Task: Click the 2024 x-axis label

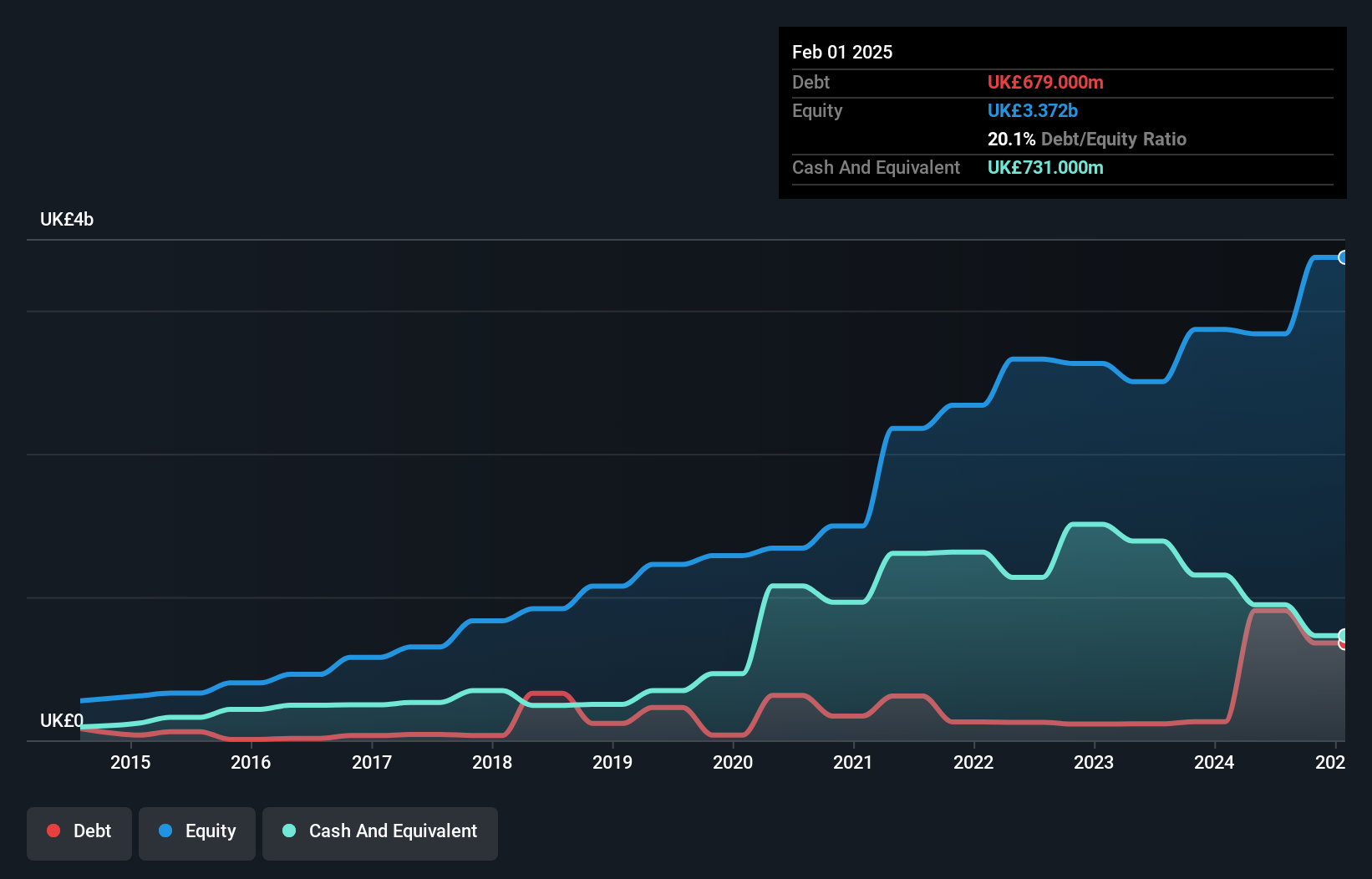Action: pos(1214,762)
